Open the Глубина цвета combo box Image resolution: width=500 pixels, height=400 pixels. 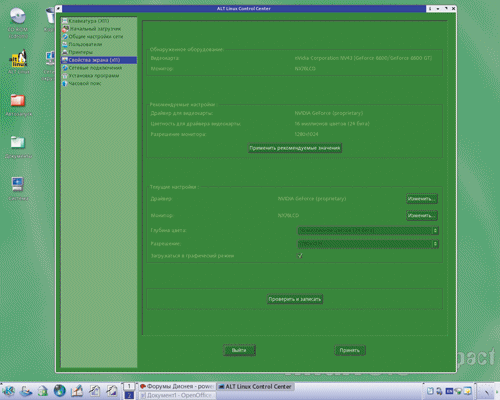368,231
